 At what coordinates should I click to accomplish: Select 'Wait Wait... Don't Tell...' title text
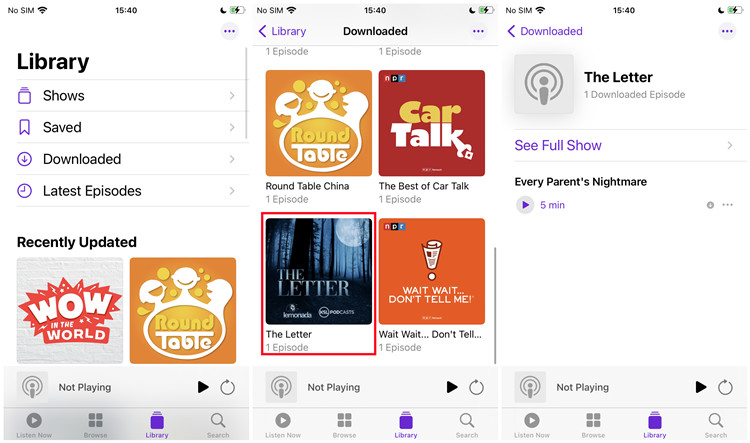point(430,334)
